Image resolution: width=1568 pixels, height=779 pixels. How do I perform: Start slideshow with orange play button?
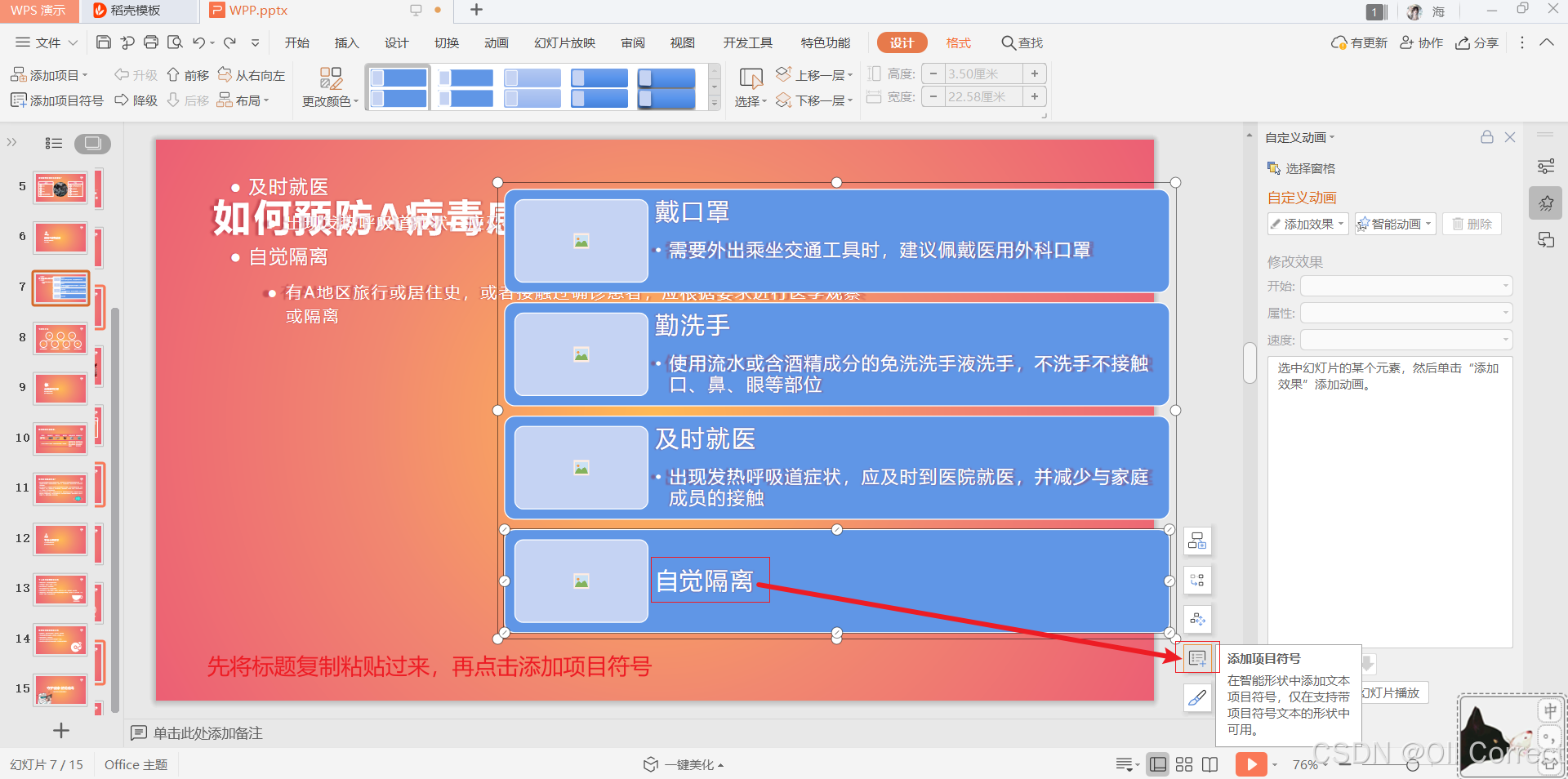[1251, 764]
